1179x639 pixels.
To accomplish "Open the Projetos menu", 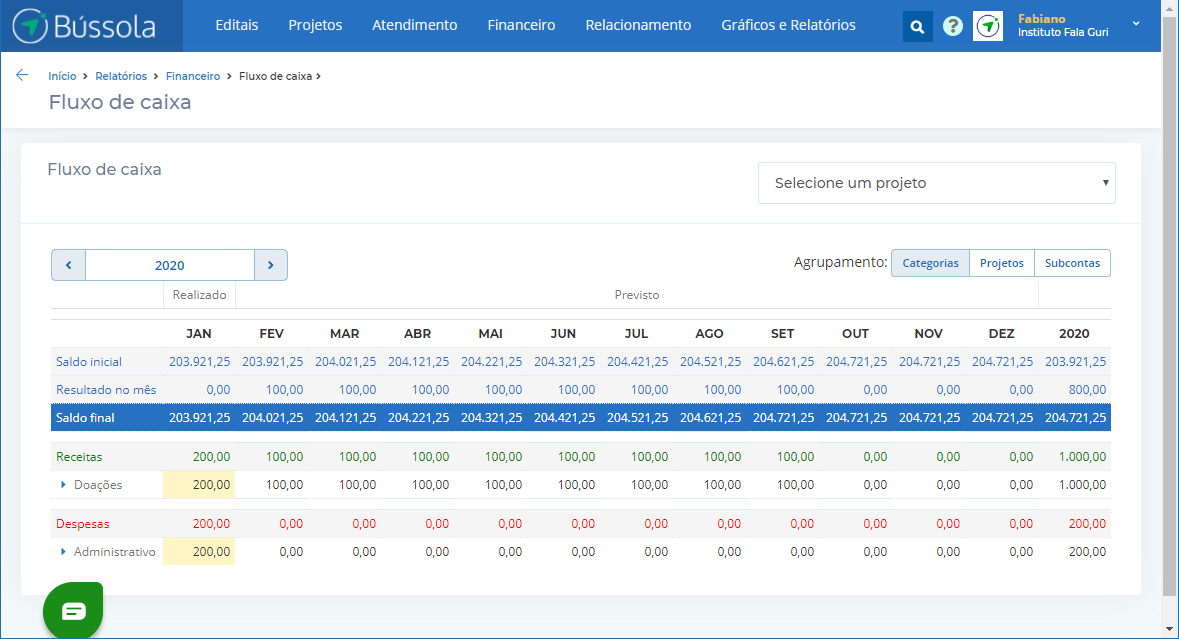I will click(315, 25).
